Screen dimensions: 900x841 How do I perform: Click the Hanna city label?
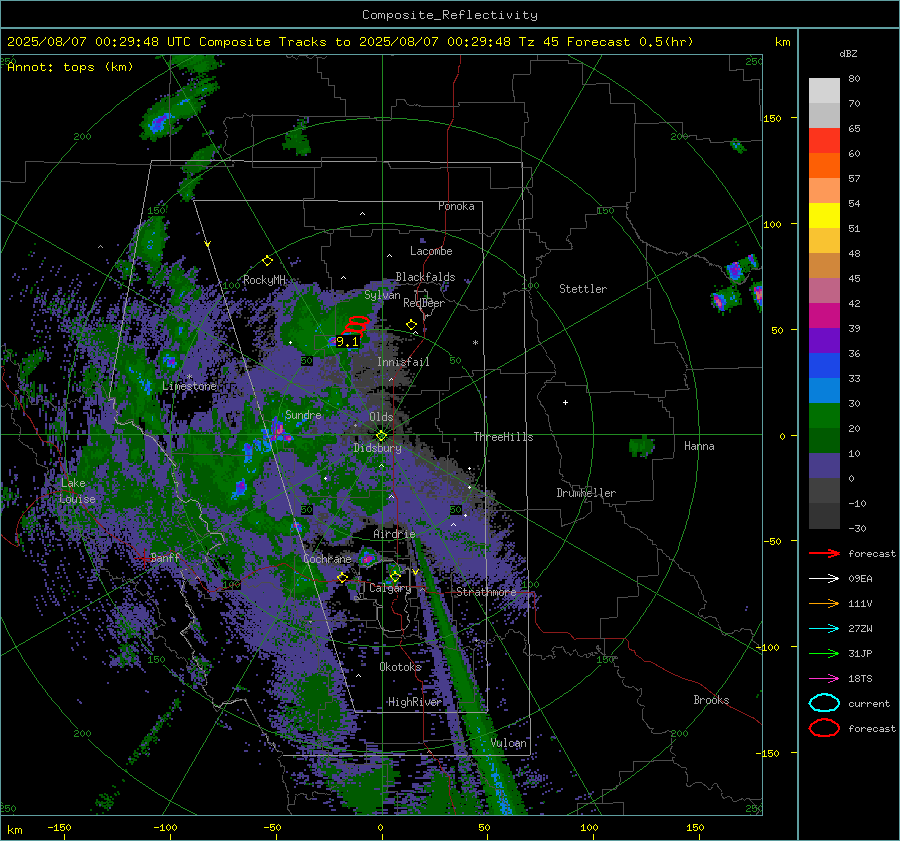pos(699,446)
